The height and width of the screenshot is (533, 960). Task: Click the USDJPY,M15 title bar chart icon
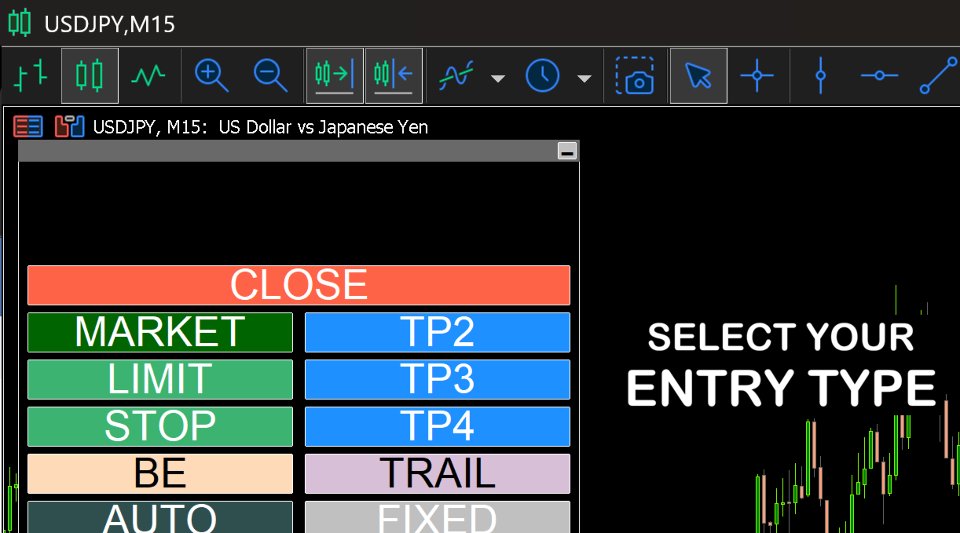19,23
